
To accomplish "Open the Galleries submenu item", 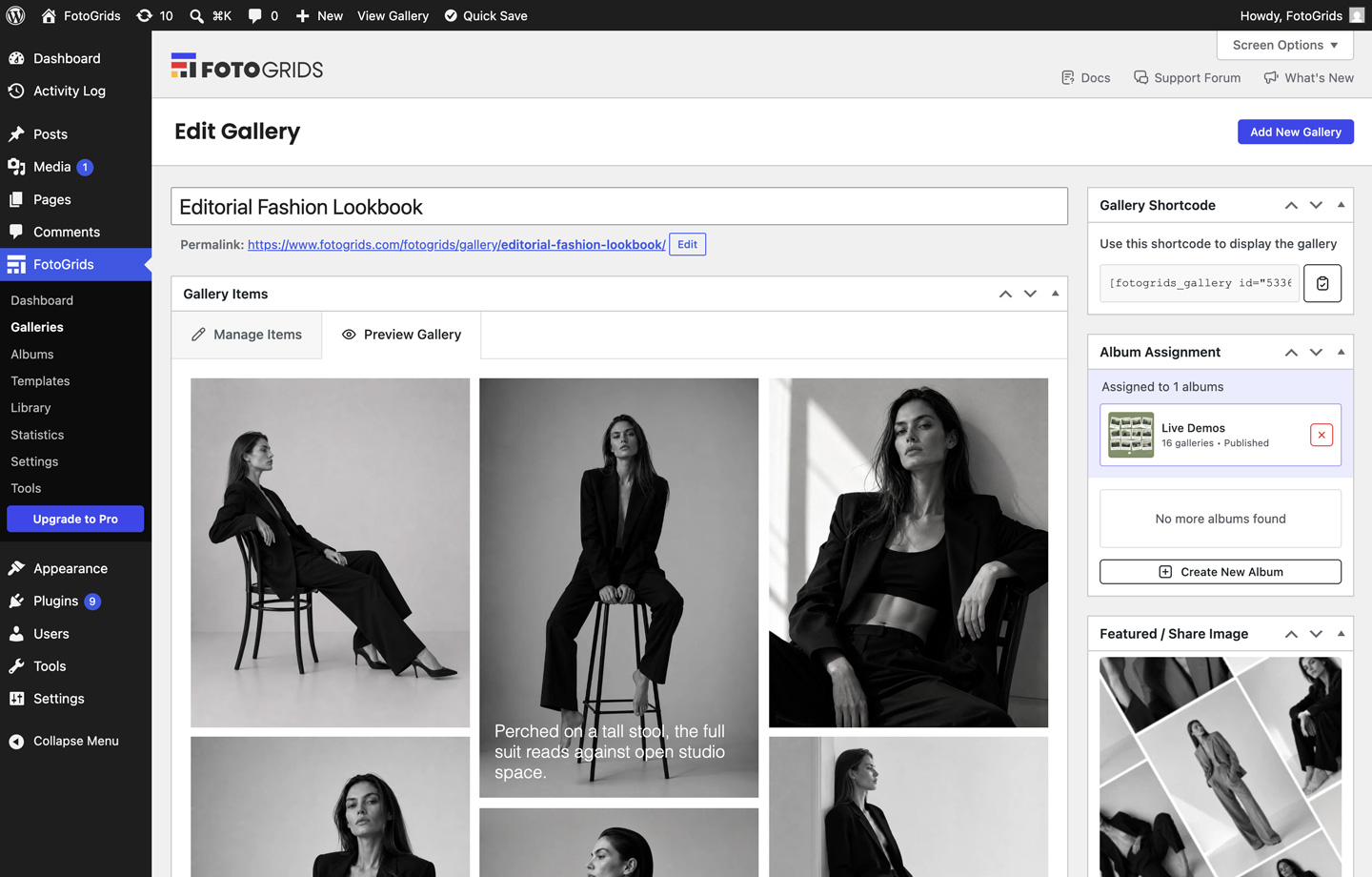I will pyautogui.click(x=37, y=327).
